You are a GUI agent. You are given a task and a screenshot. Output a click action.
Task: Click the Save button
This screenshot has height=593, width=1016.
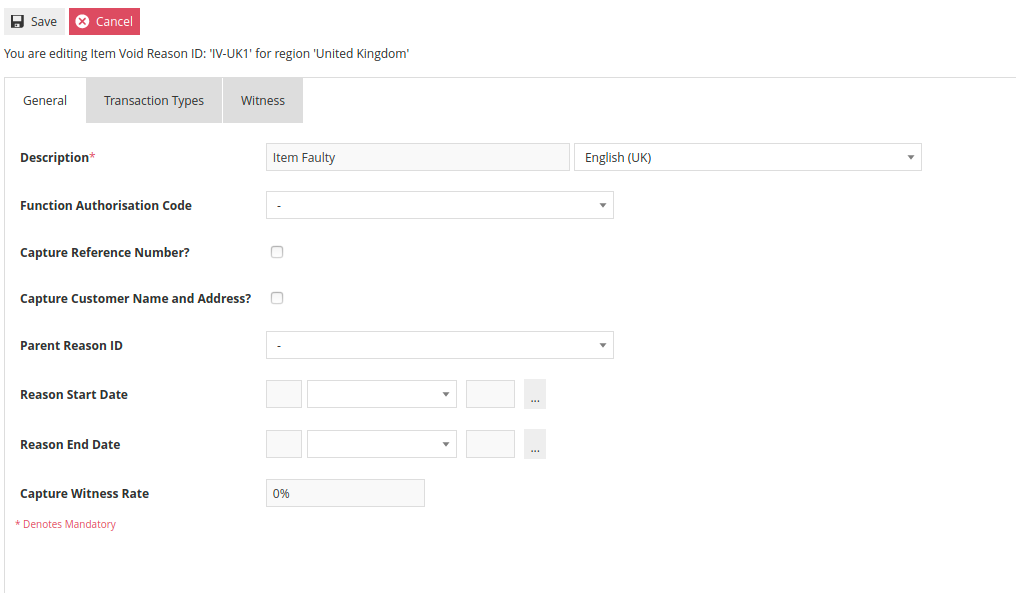(x=34, y=21)
